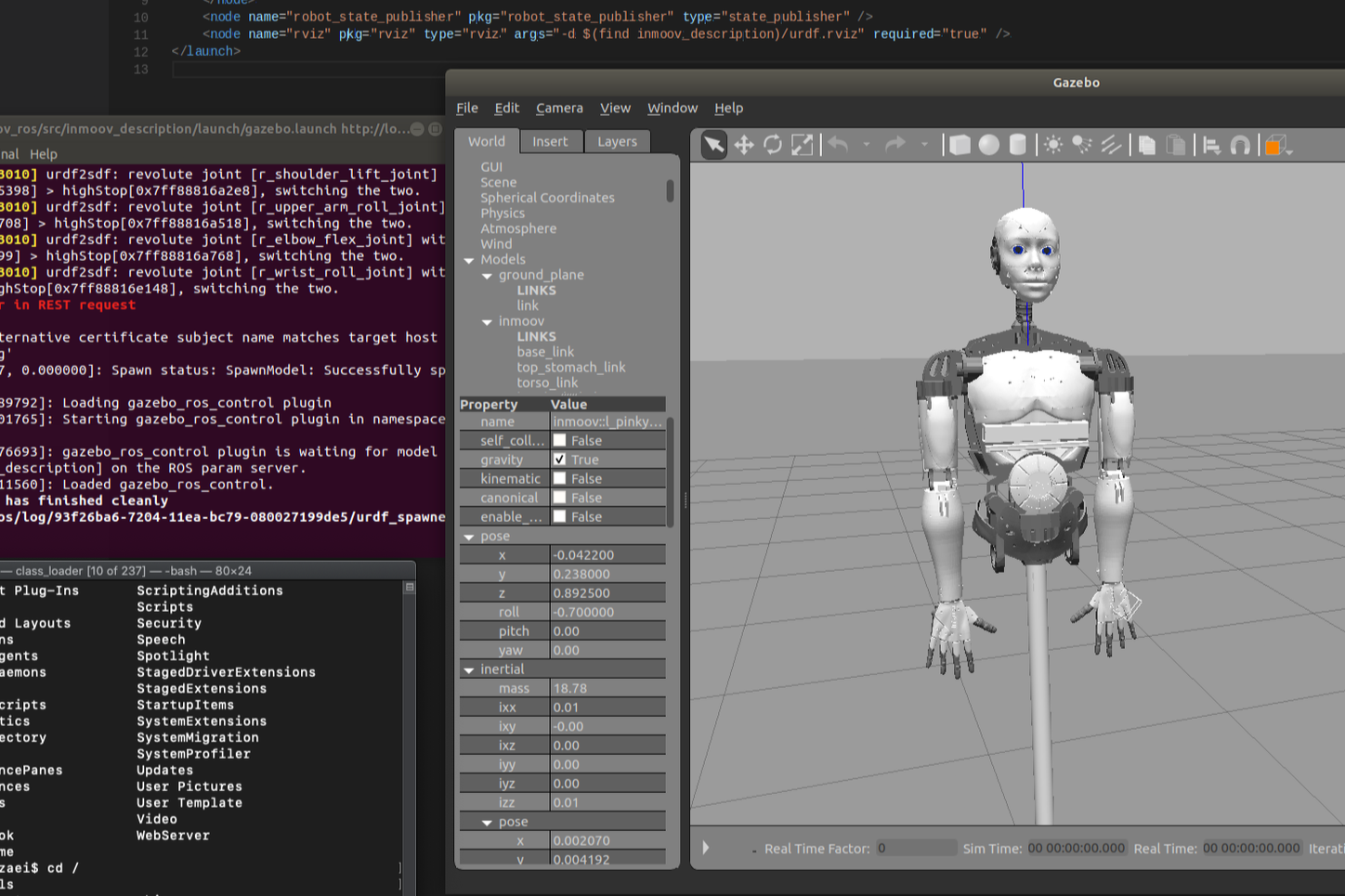Collapse the ground_plane model node

tap(487, 276)
